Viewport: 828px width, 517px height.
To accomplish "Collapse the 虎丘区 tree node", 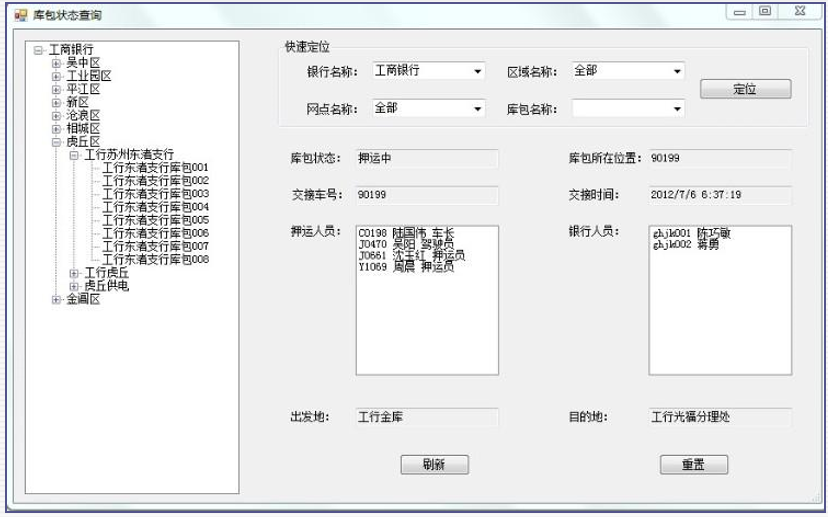I will (56, 142).
